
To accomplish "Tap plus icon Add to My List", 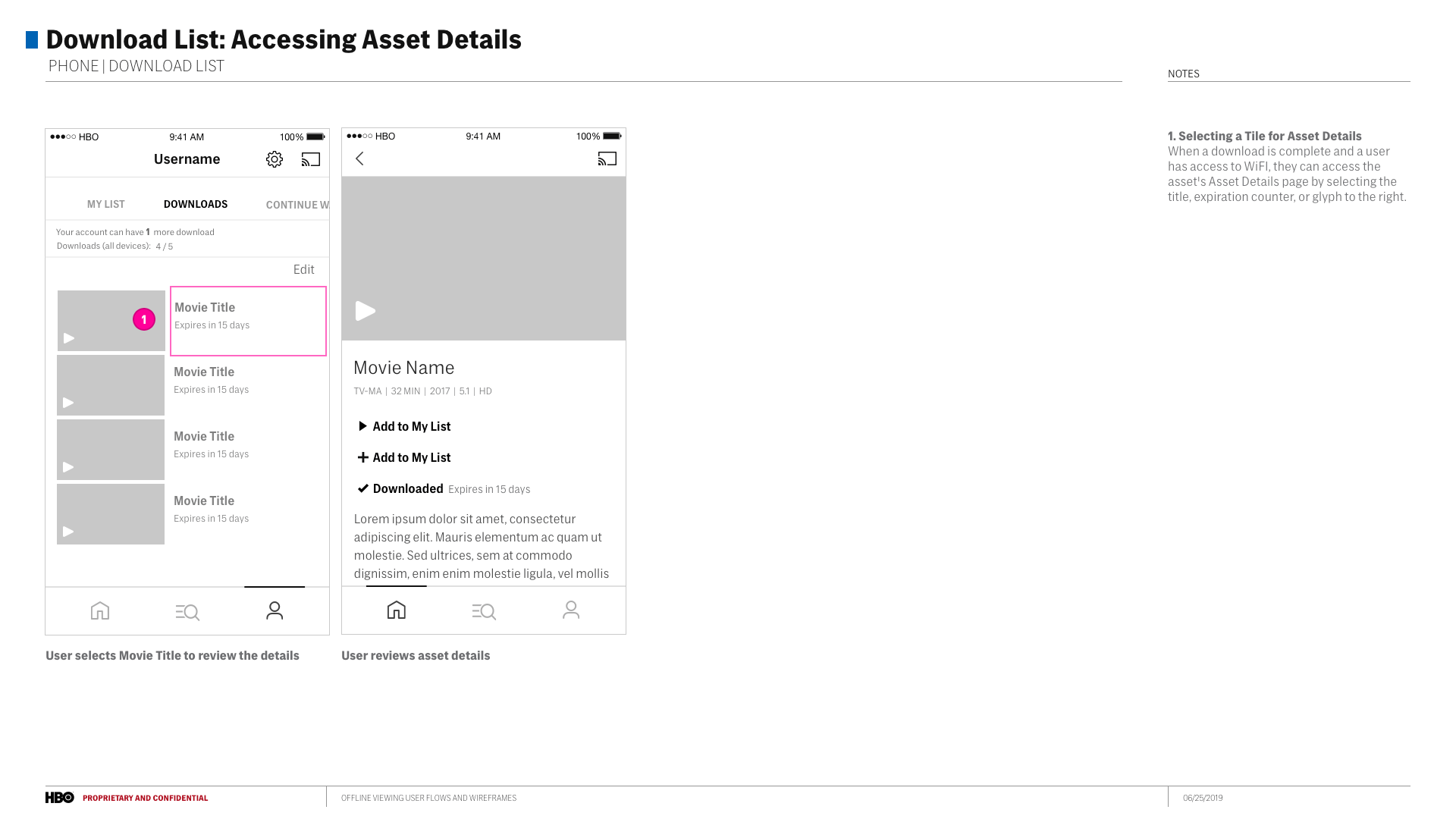I will pyautogui.click(x=403, y=457).
